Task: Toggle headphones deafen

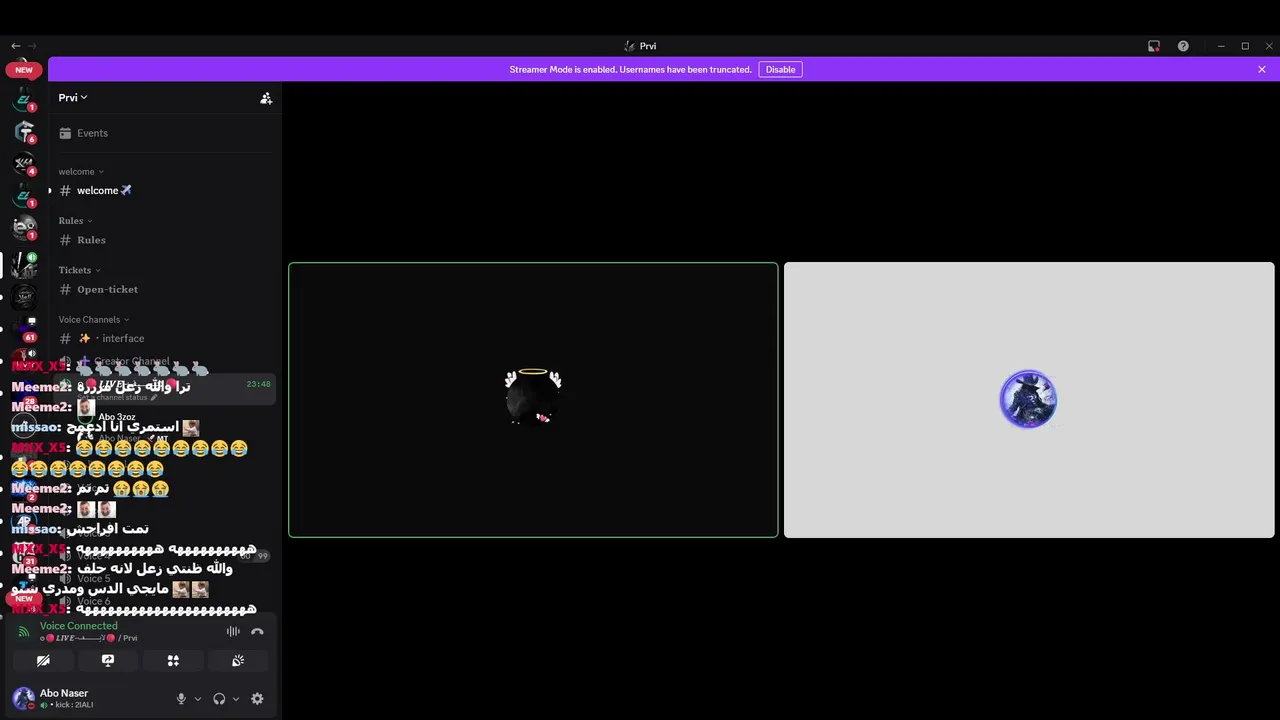Action: (x=219, y=699)
